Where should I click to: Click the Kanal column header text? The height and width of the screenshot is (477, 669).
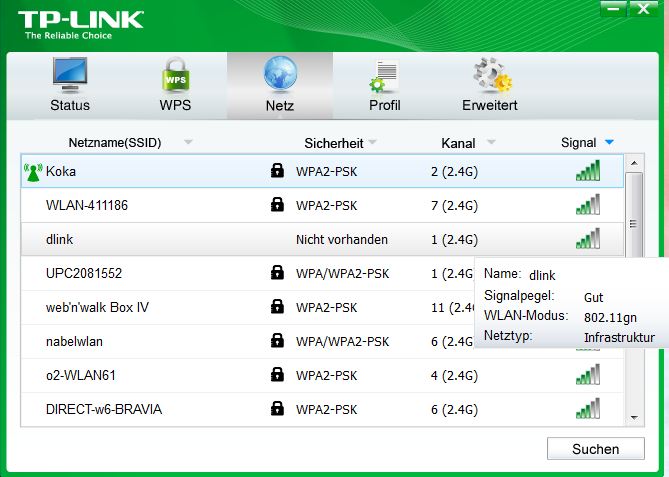tap(458, 143)
